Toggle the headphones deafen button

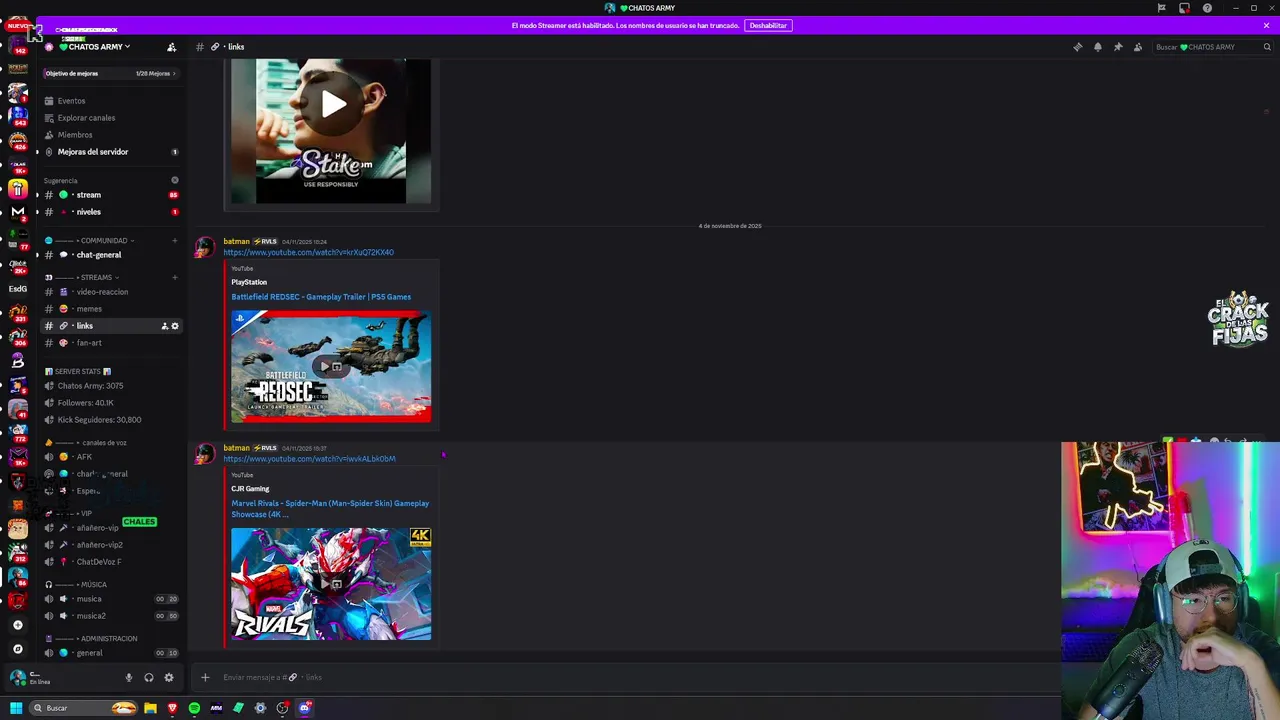(149, 678)
